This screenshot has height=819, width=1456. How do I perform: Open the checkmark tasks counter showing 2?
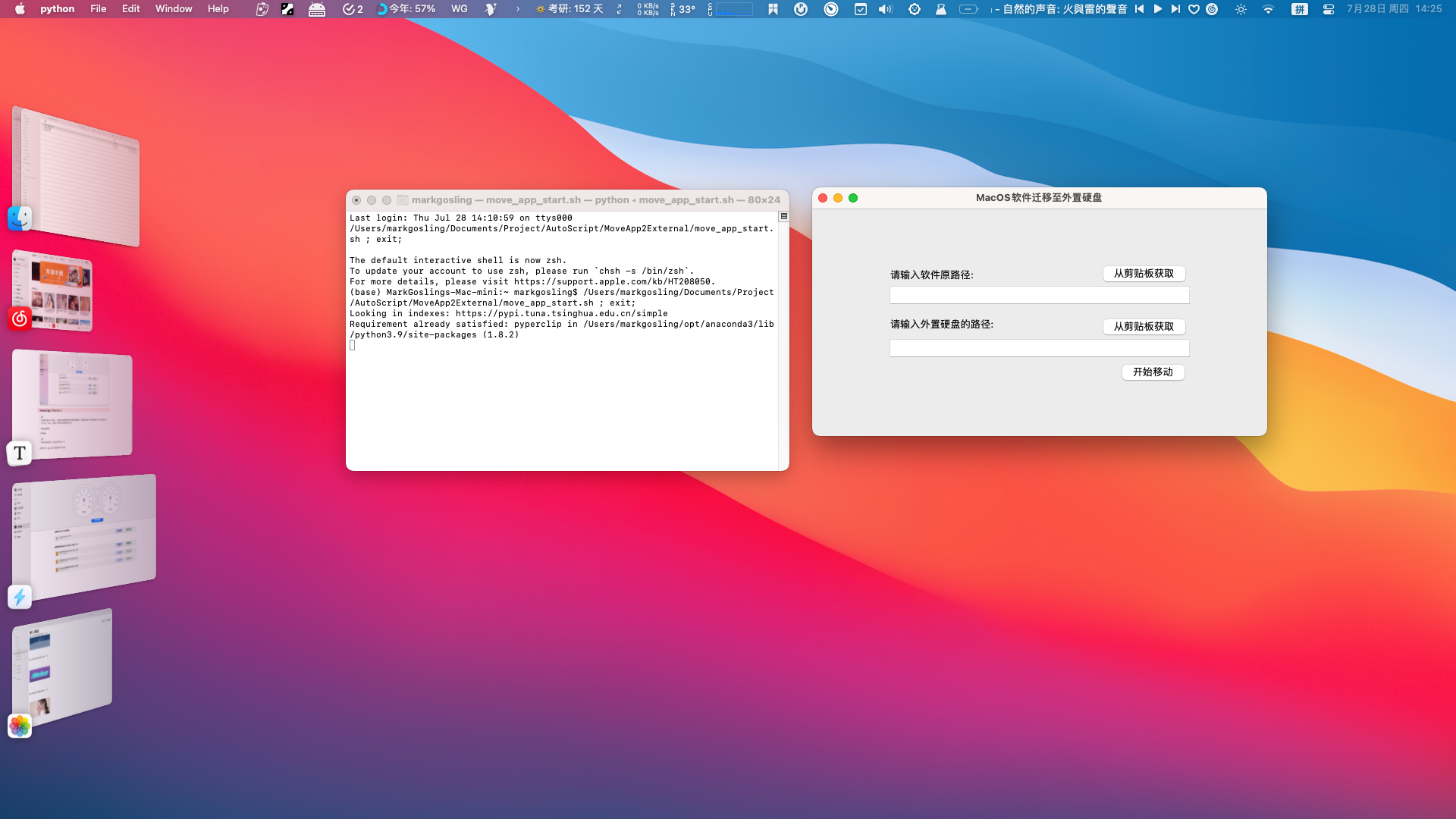click(x=353, y=9)
